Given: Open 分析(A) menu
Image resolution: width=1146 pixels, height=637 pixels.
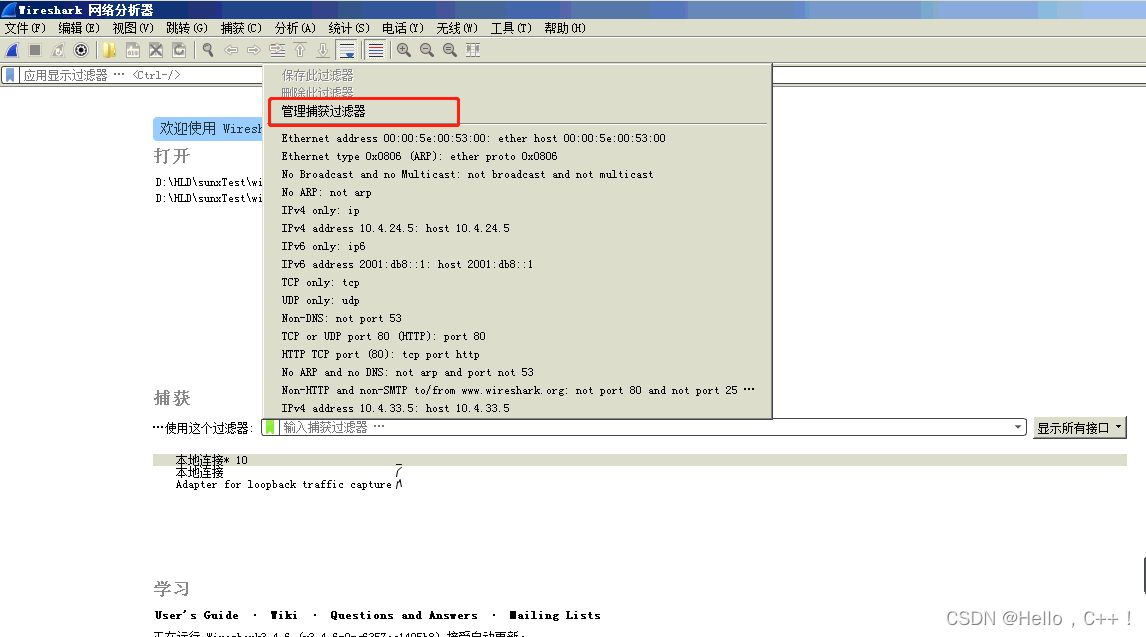Looking at the screenshot, I should (x=295, y=28).
